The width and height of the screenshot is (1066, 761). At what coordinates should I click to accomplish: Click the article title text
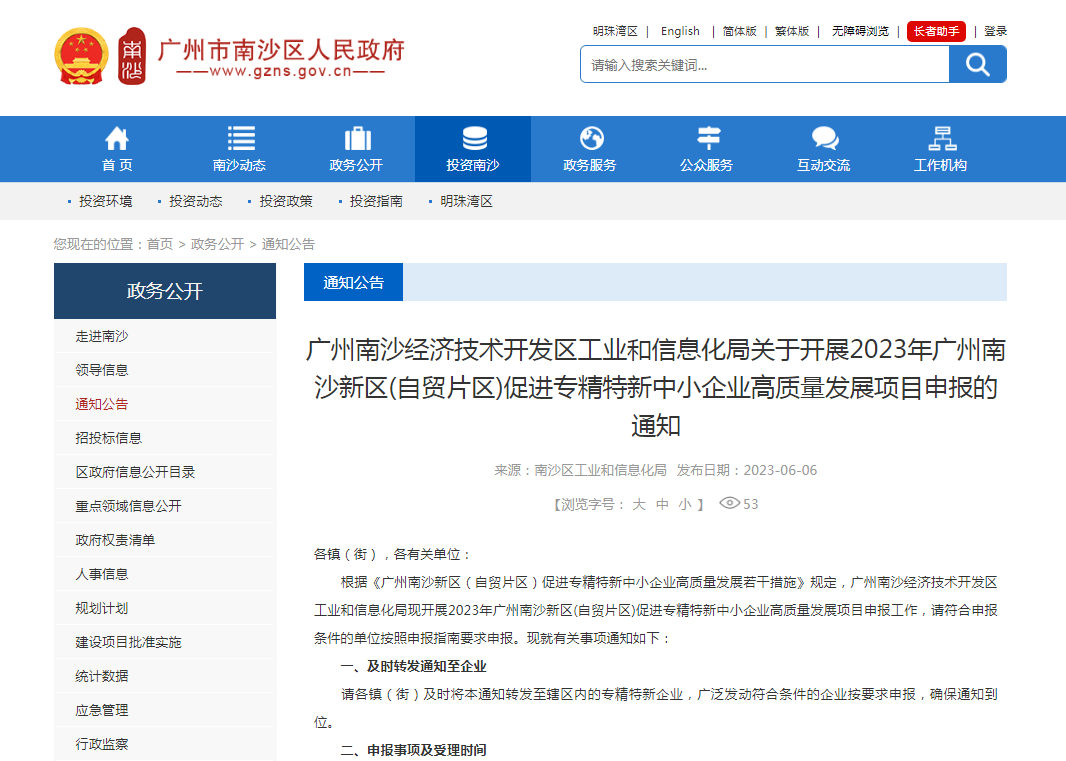[655, 387]
